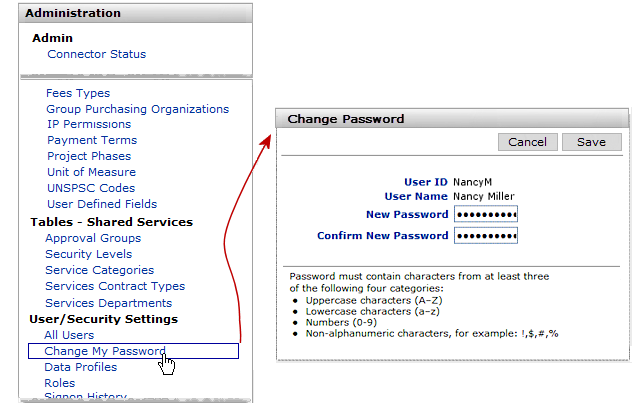The image size is (633, 408).
Task: Open All Users list
Action: pyautogui.click(x=69, y=335)
